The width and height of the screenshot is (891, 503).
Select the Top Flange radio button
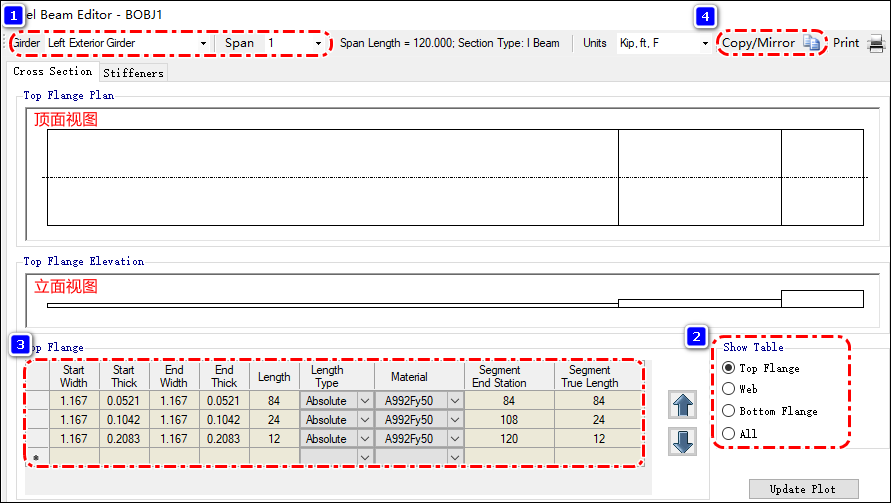pos(728,369)
